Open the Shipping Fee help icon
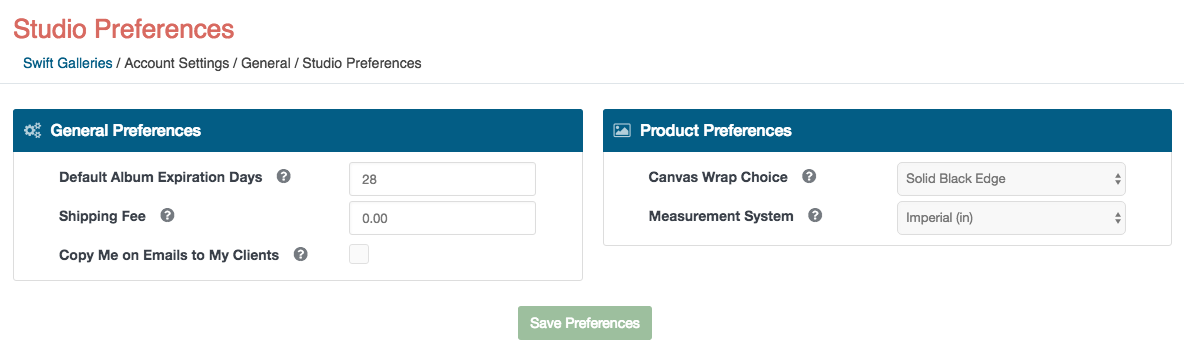The height and width of the screenshot is (364, 1184). [168, 215]
